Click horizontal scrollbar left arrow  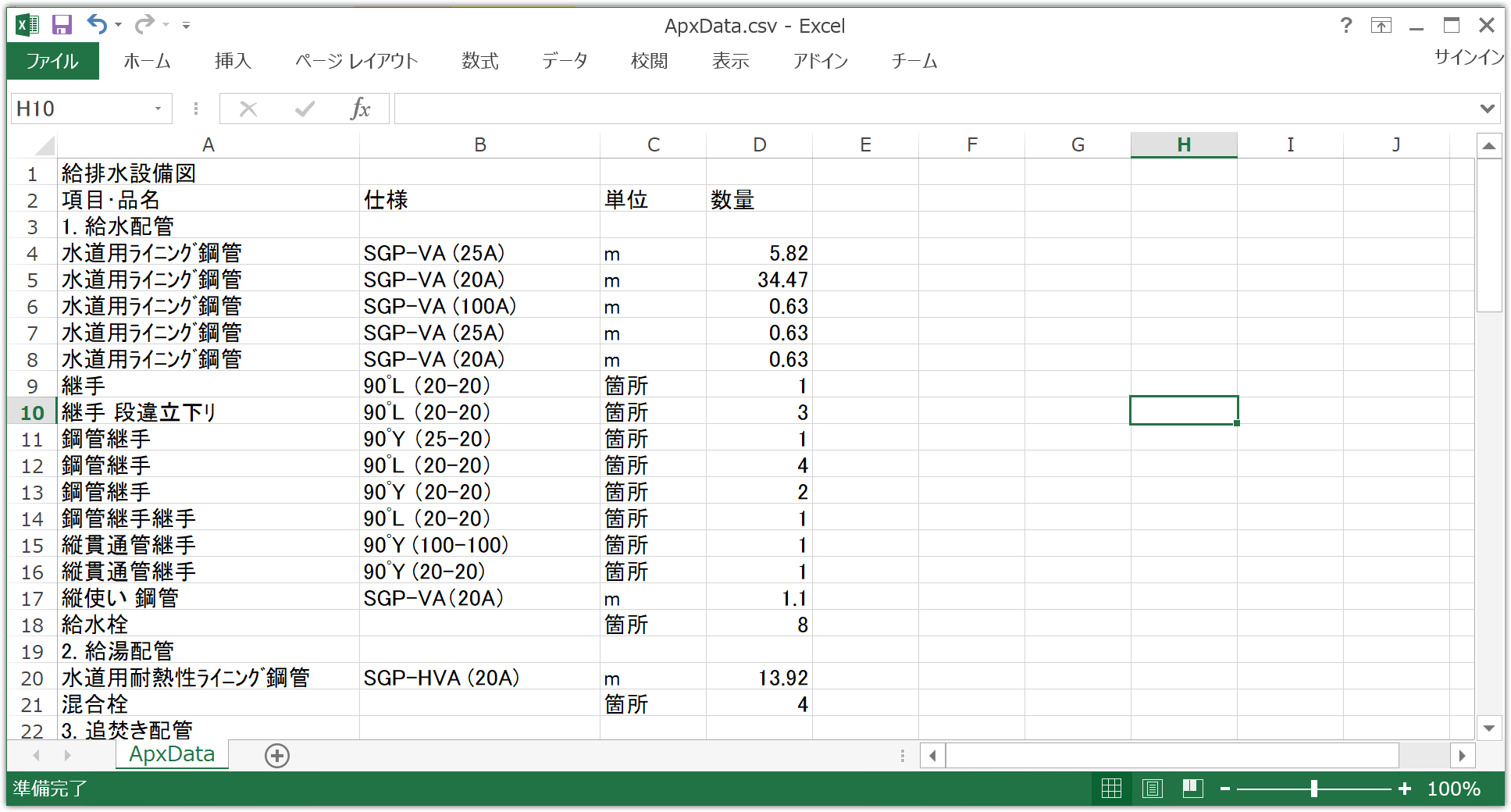pos(932,755)
